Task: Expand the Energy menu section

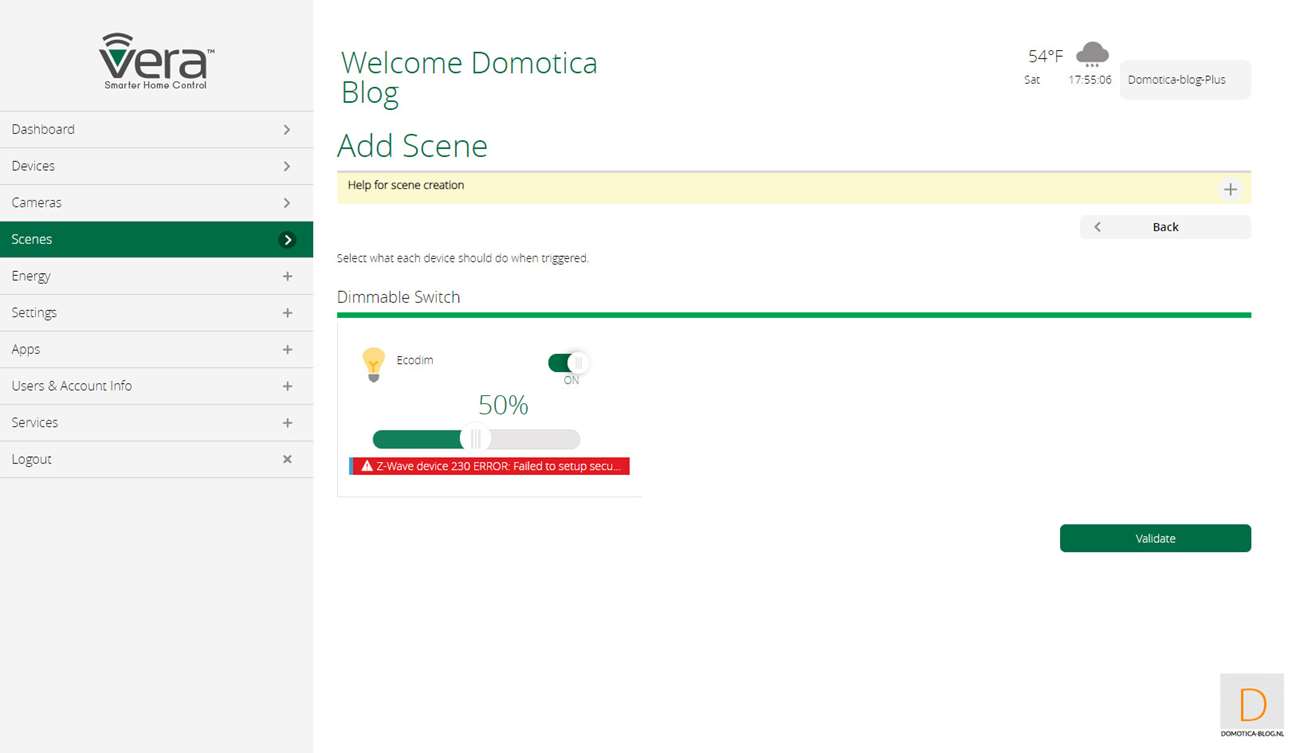Action: point(287,276)
